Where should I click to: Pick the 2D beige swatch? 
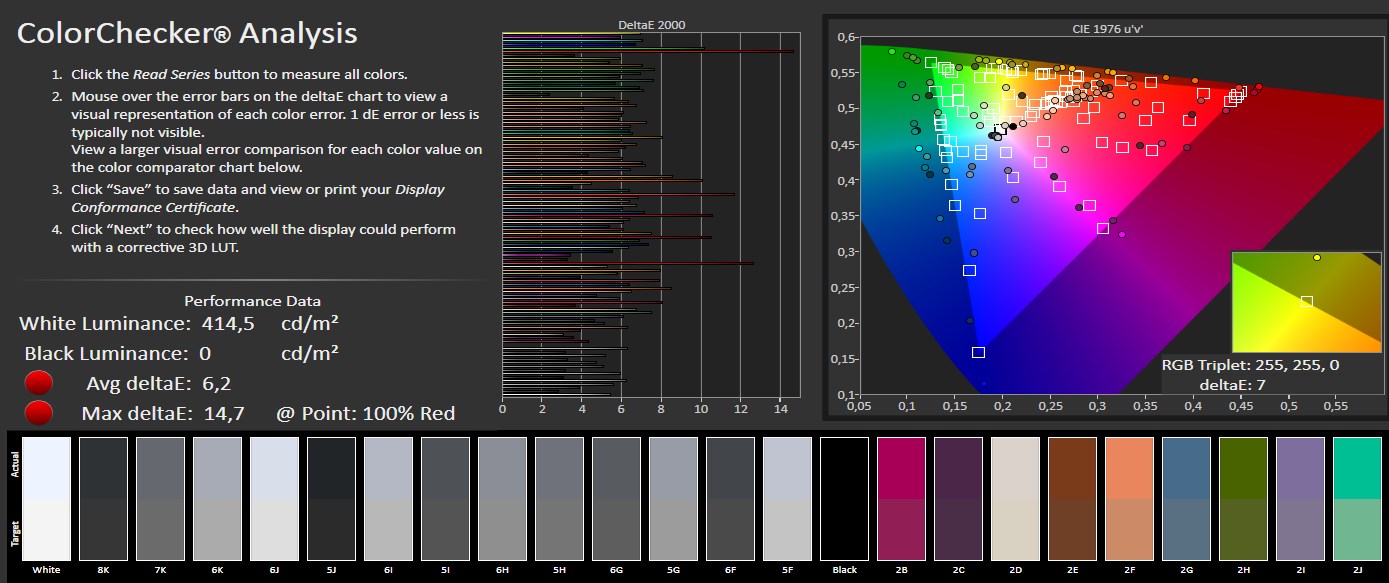(1015, 498)
